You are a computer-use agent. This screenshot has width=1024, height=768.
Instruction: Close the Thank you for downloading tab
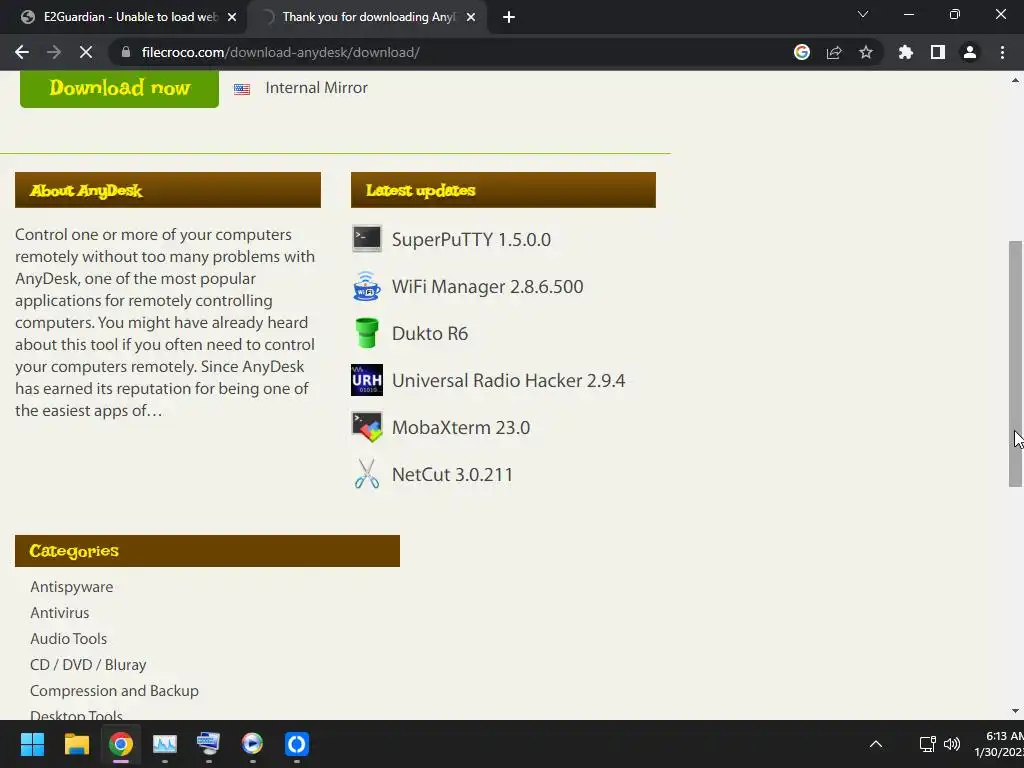pos(471,18)
